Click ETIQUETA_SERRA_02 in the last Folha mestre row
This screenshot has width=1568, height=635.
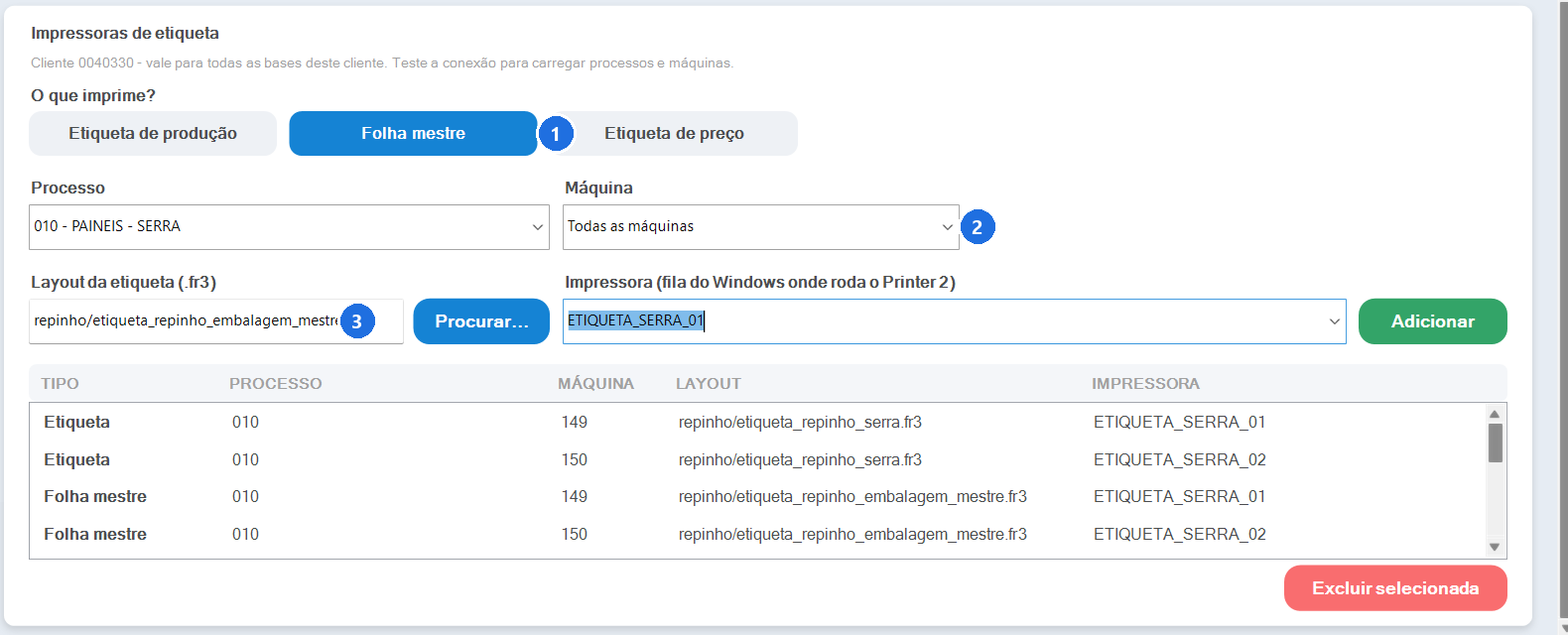coord(1179,535)
